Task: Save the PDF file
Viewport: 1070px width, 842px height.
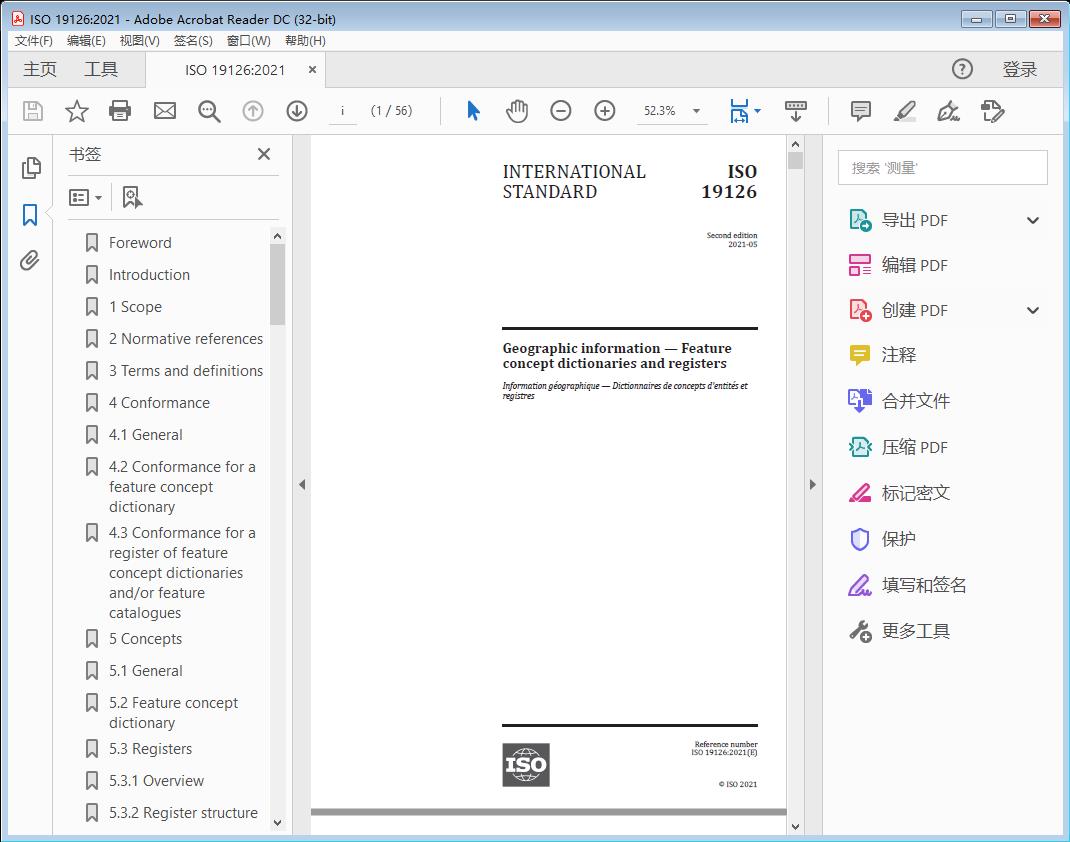Action: tap(32, 111)
